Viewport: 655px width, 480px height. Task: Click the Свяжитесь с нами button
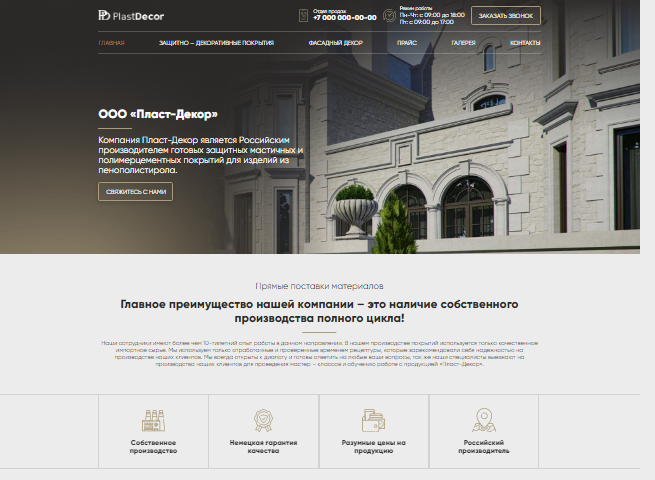[136, 192]
